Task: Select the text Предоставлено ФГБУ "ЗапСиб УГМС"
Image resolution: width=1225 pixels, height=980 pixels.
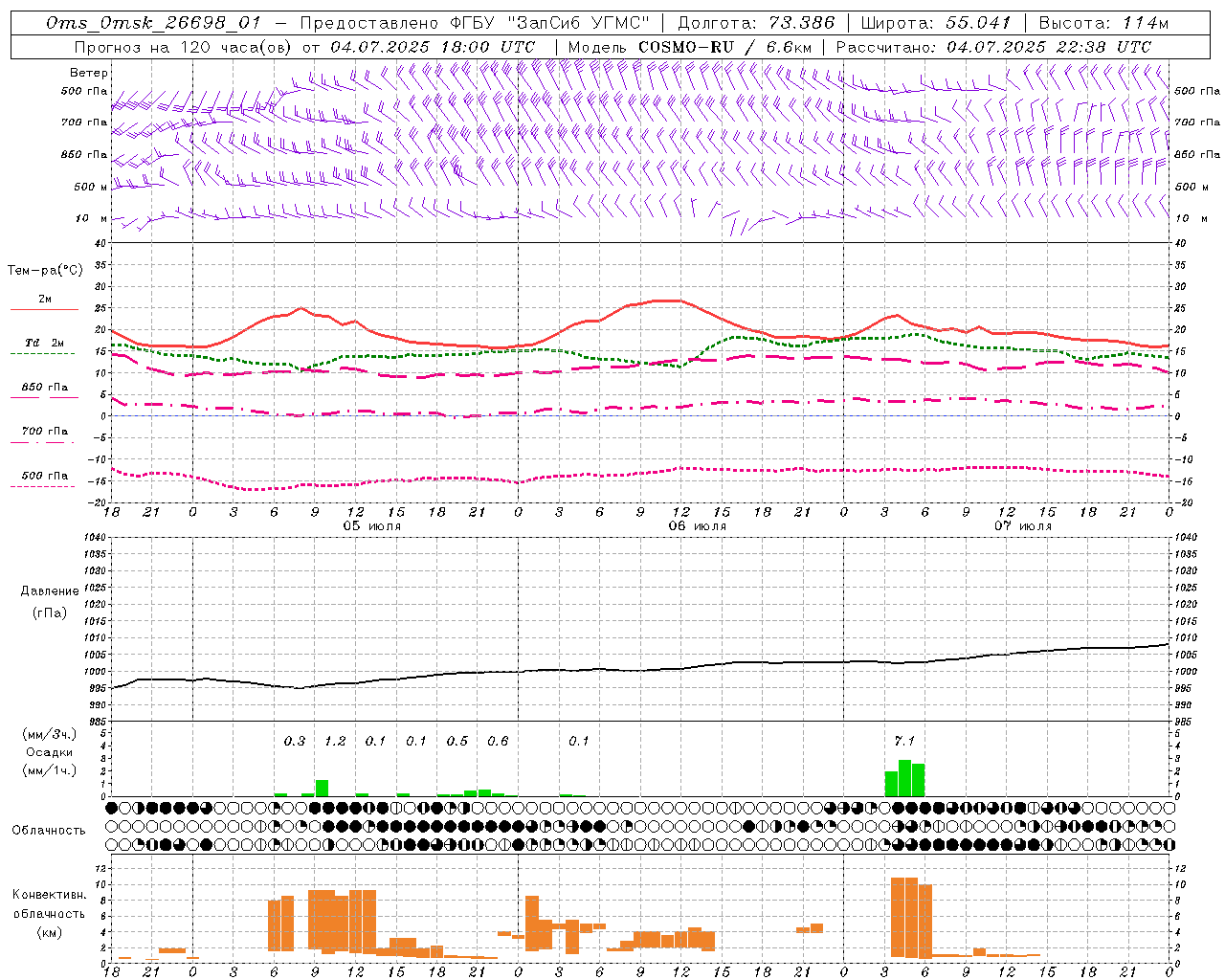Action: 475,23
